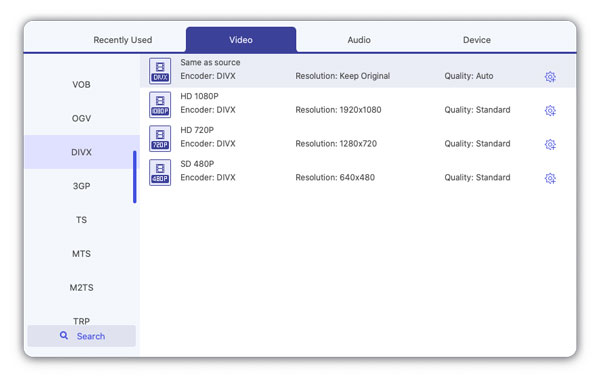Image resolution: width=600 pixels, height=383 pixels.
Task: Select the MTS format entry
Action: tap(82, 254)
